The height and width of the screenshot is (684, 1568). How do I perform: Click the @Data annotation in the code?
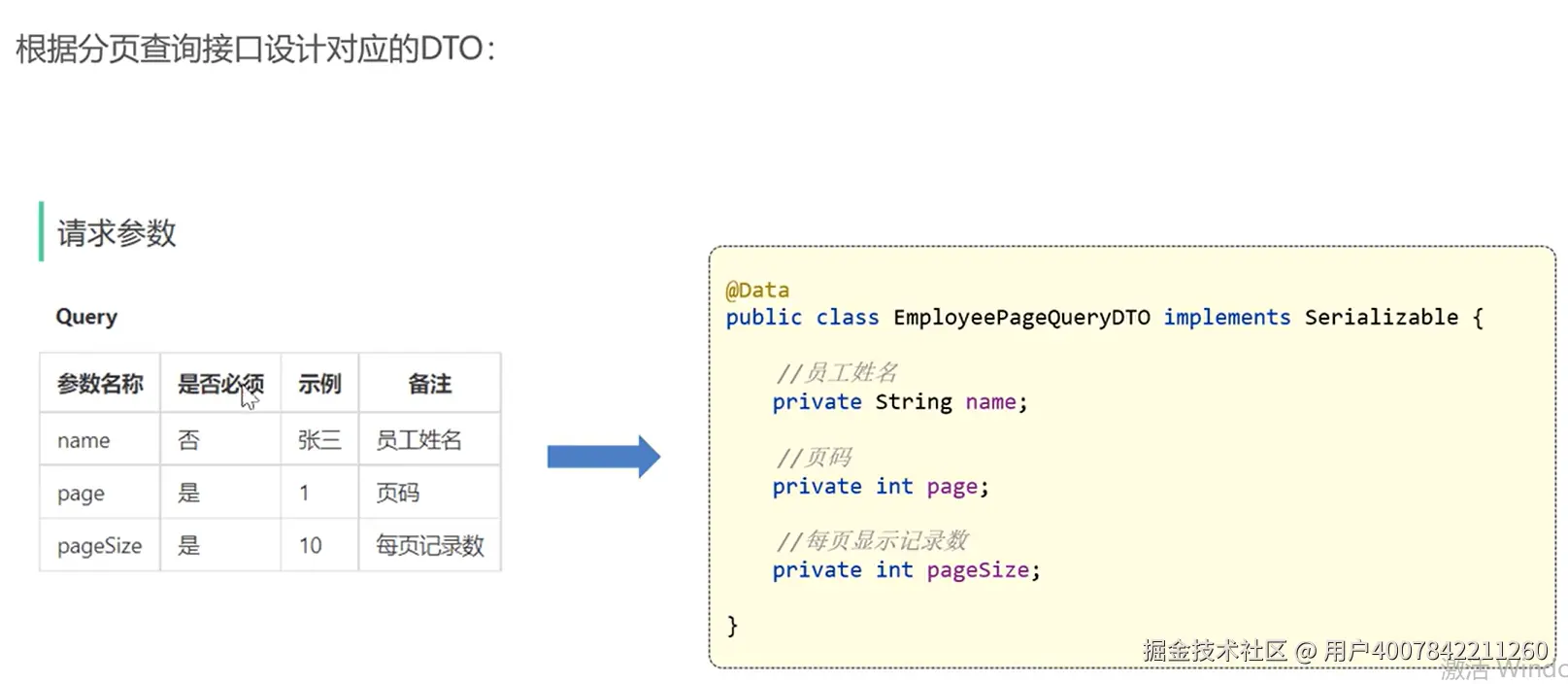pos(757,290)
